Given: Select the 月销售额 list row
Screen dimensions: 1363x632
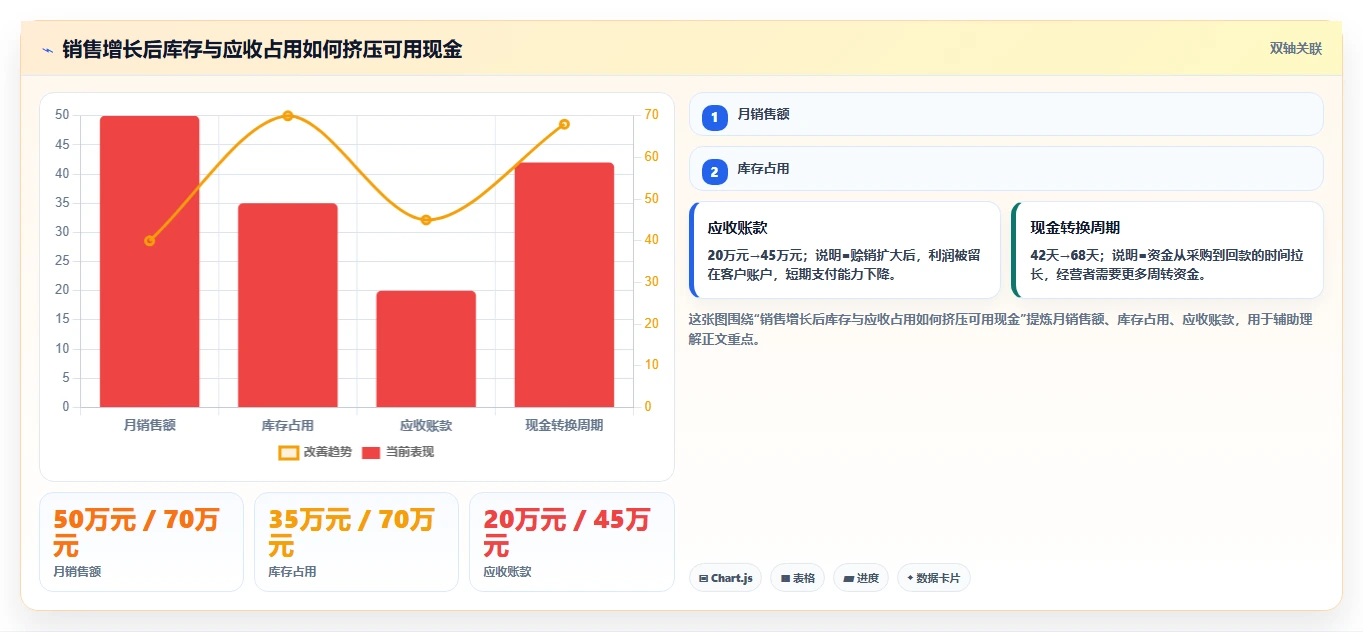Looking at the screenshot, I should pos(1006,114).
